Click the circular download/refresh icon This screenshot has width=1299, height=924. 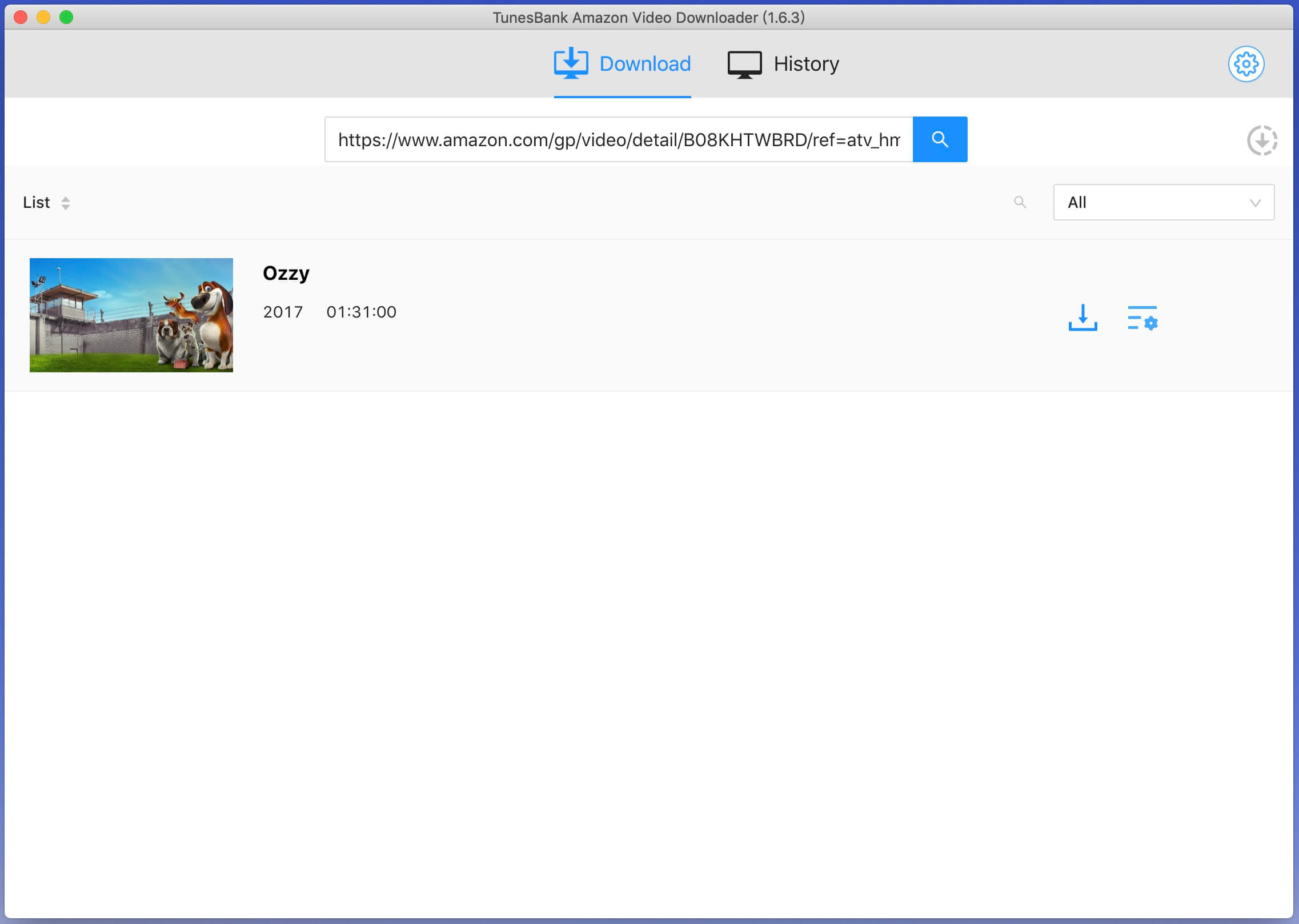click(x=1263, y=139)
